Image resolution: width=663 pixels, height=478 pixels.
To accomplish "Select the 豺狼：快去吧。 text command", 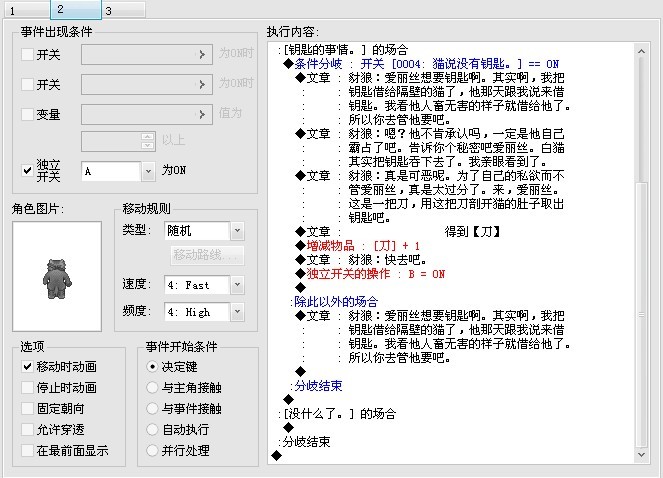I will coord(361,260).
